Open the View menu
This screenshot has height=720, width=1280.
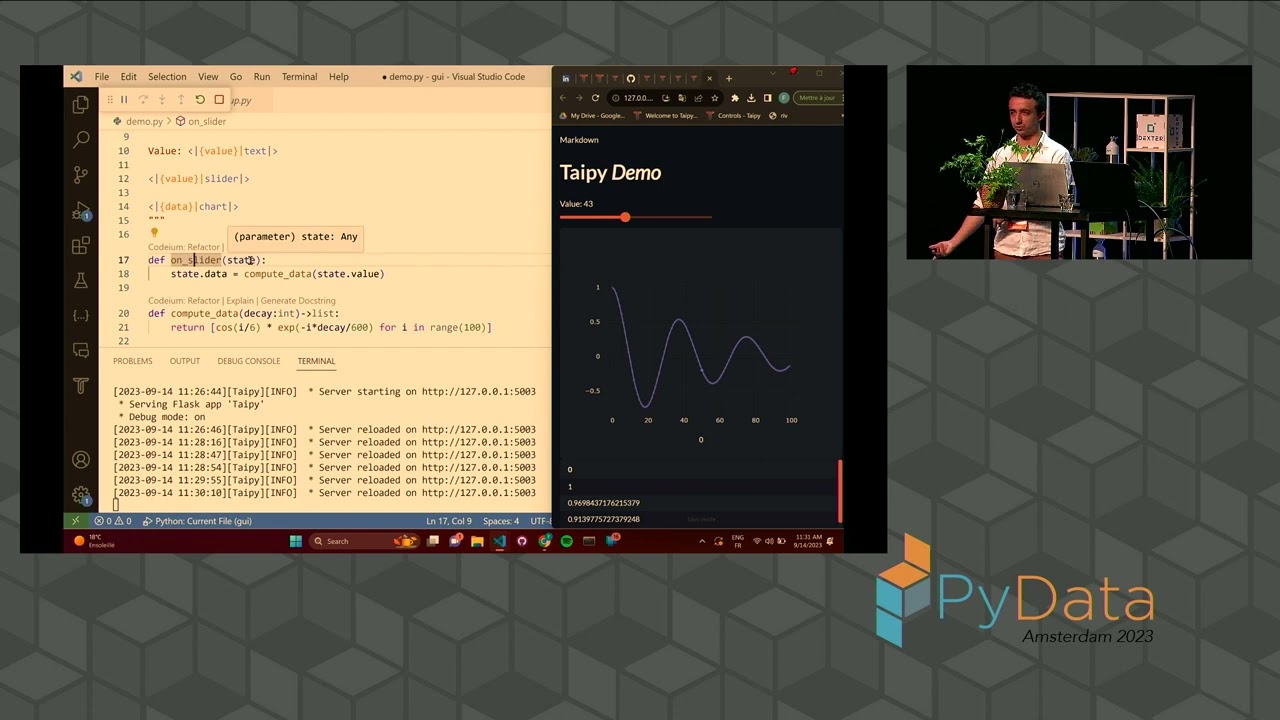pyautogui.click(x=208, y=77)
